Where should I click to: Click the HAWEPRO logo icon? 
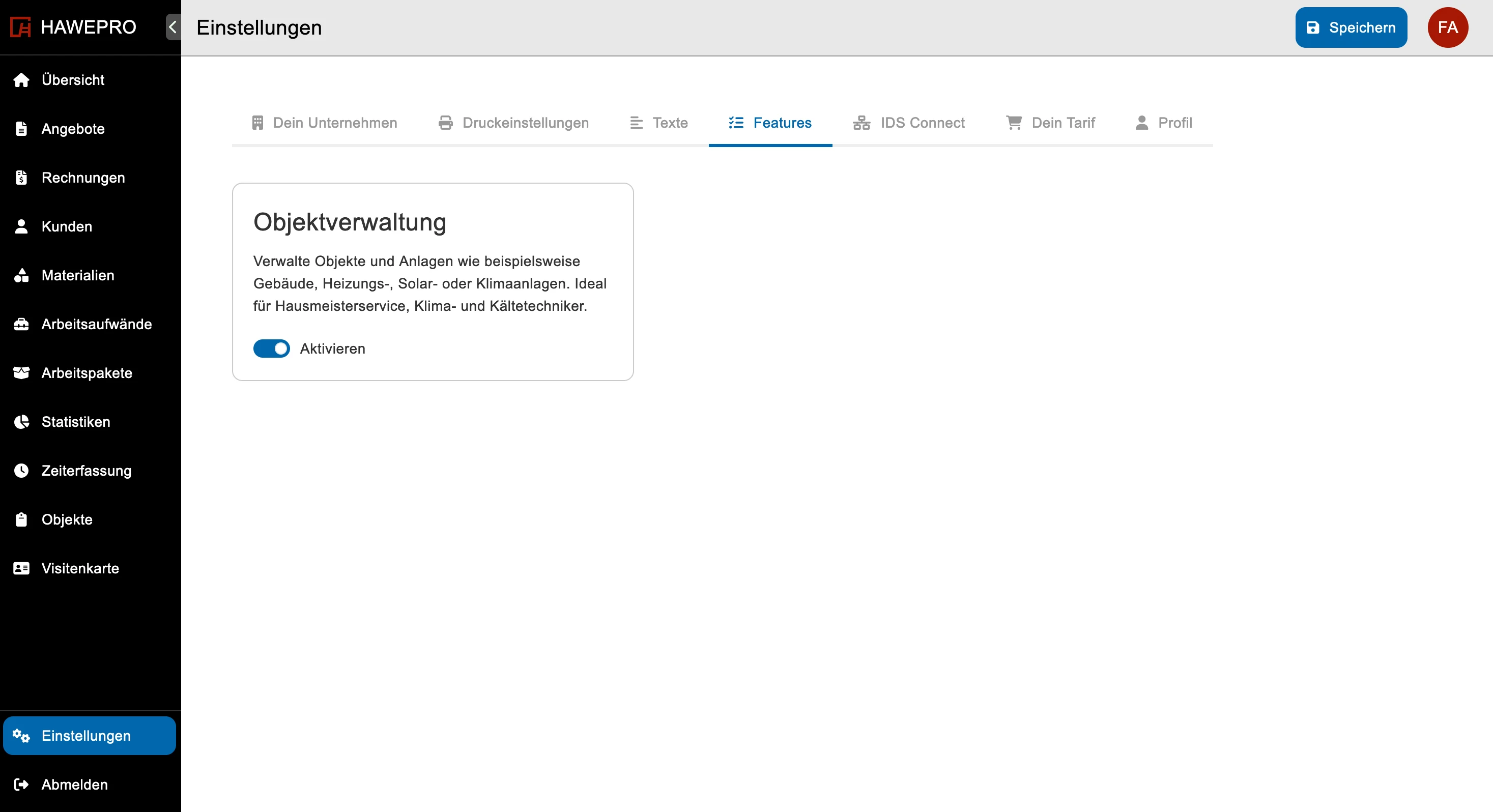pos(21,27)
